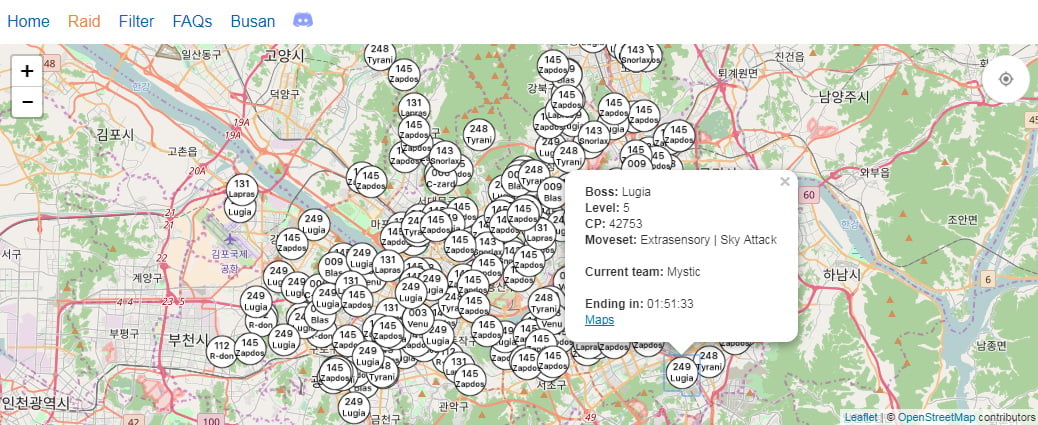The height and width of the screenshot is (425, 1038).
Task: Select Lugia marker beneath the 고촌읍 Lapras
Action: [240, 209]
